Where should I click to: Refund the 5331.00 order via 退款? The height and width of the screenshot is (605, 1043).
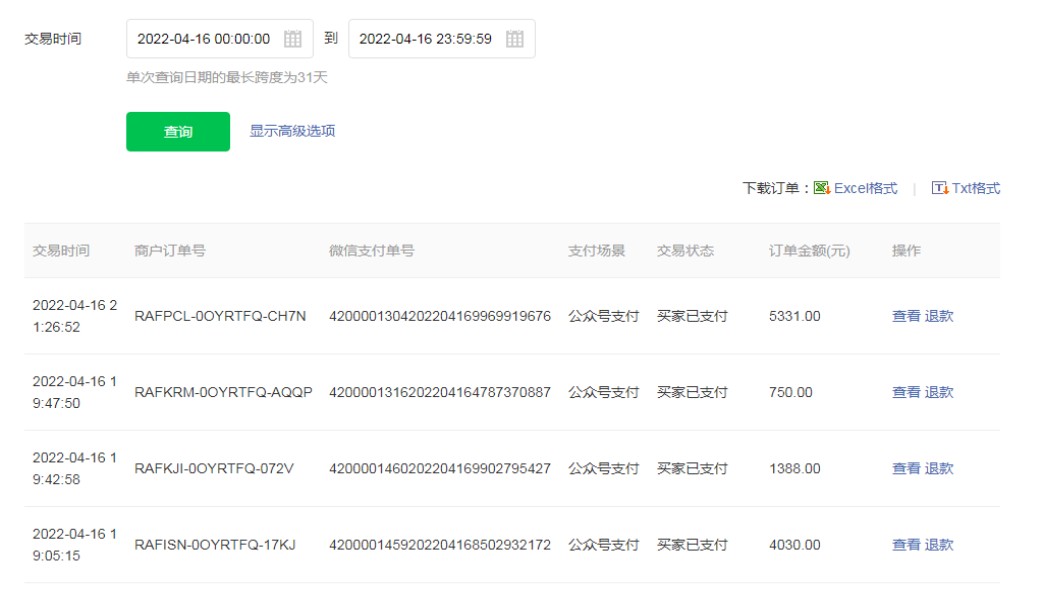point(939,316)
